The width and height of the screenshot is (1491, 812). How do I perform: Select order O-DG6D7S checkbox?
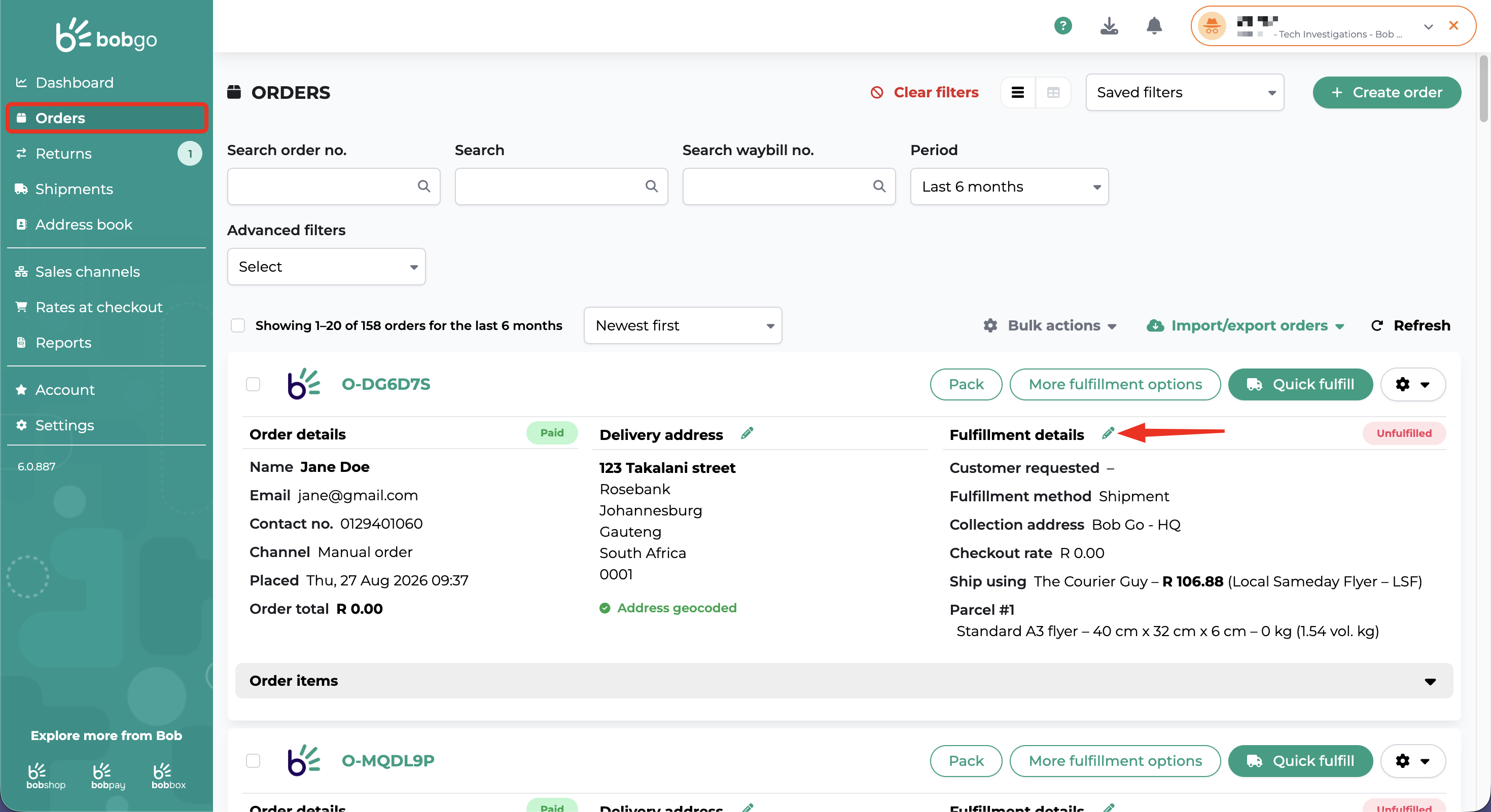[253, 384]
